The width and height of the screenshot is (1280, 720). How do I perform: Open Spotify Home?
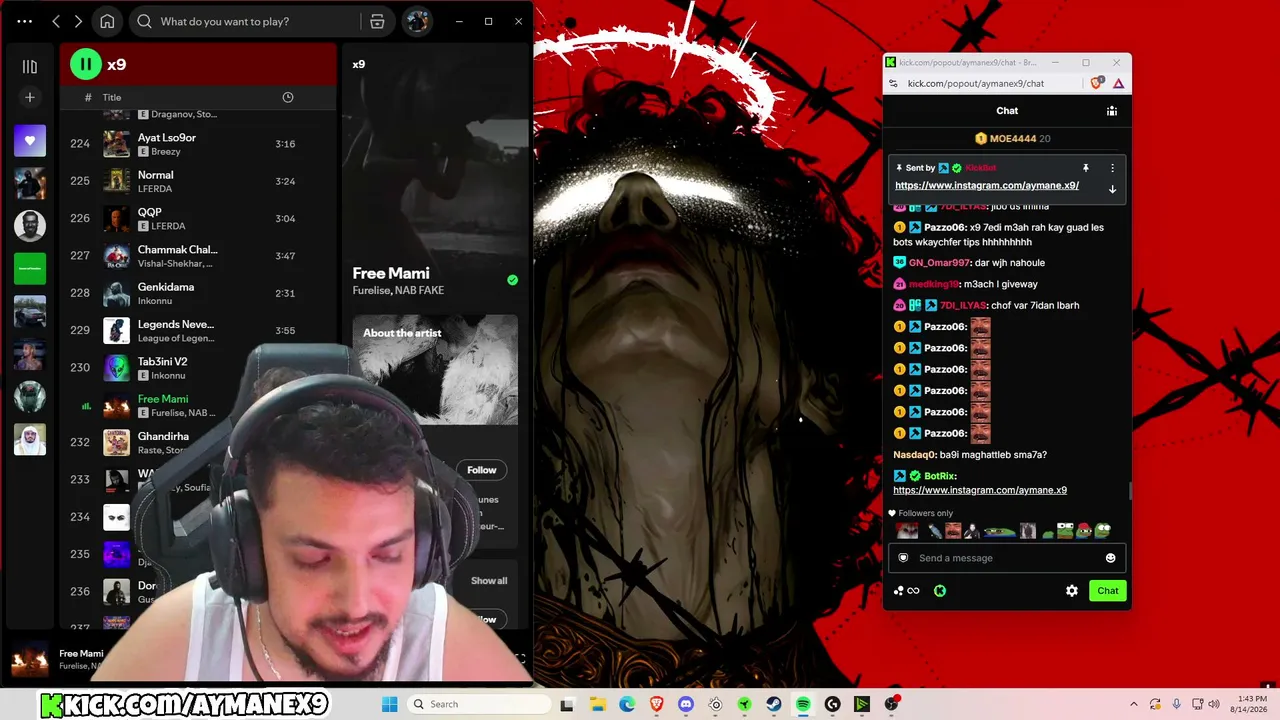(107, 21)
